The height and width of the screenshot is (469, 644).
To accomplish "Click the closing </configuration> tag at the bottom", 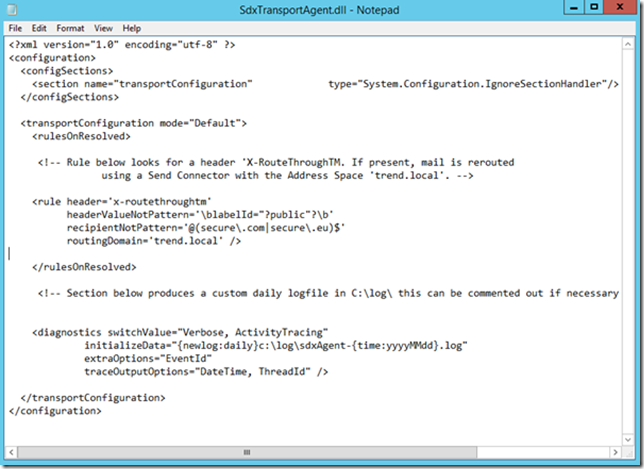I will click(55, 410).
